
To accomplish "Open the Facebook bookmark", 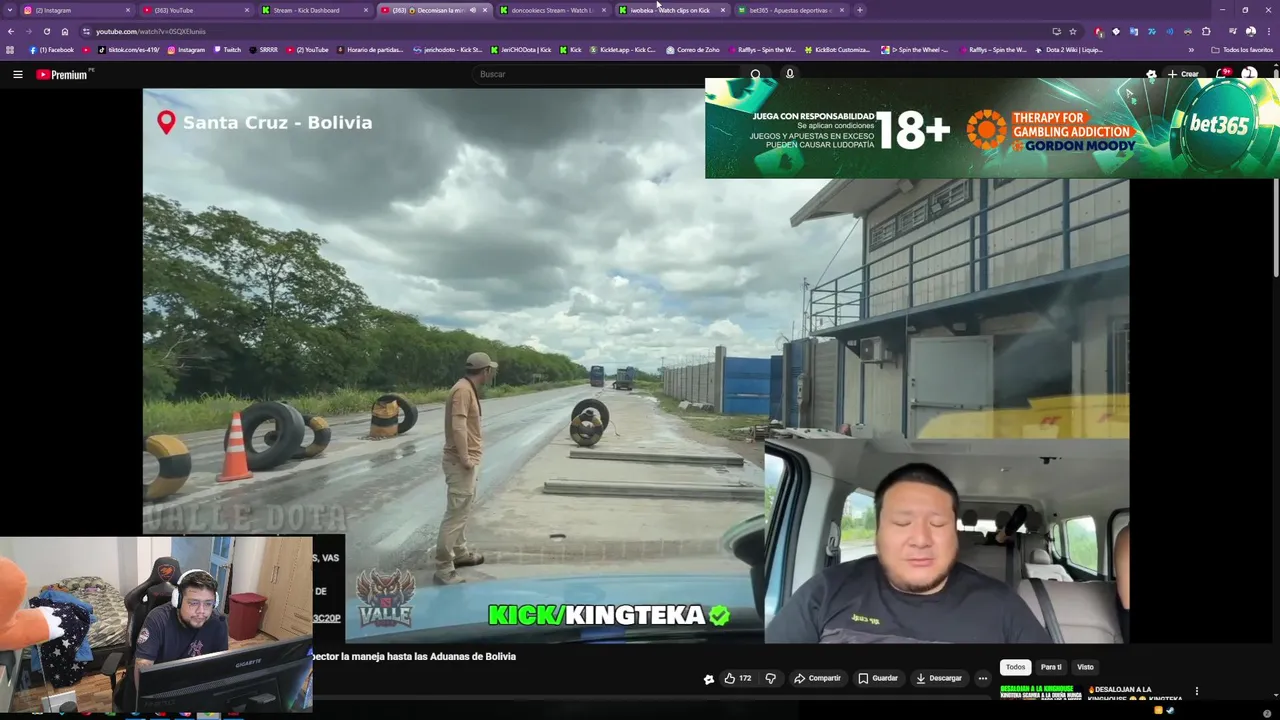I will (52, 50).
